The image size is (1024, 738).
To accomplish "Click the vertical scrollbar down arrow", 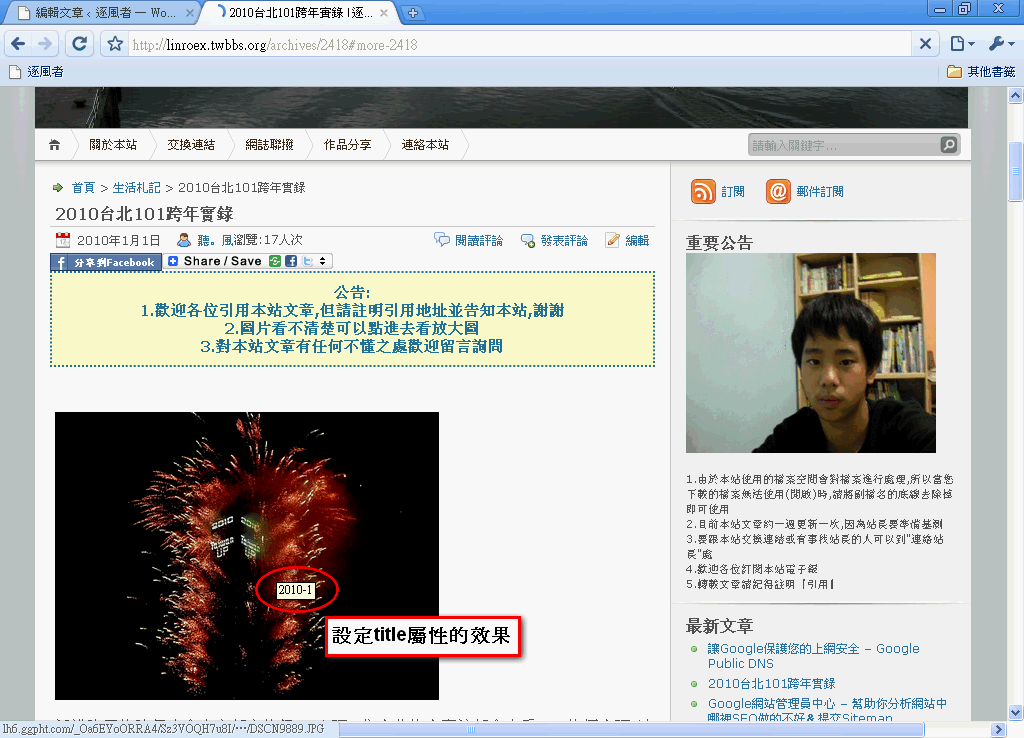I will [x=1016, y=712].
